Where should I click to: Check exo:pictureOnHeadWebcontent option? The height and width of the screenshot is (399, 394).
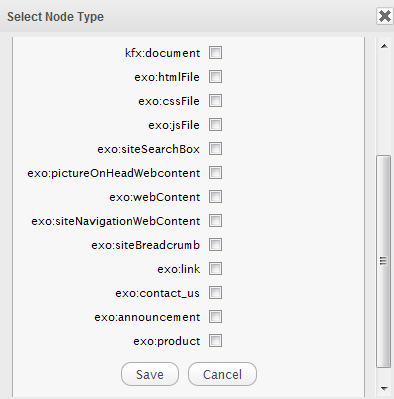[215, 173]
